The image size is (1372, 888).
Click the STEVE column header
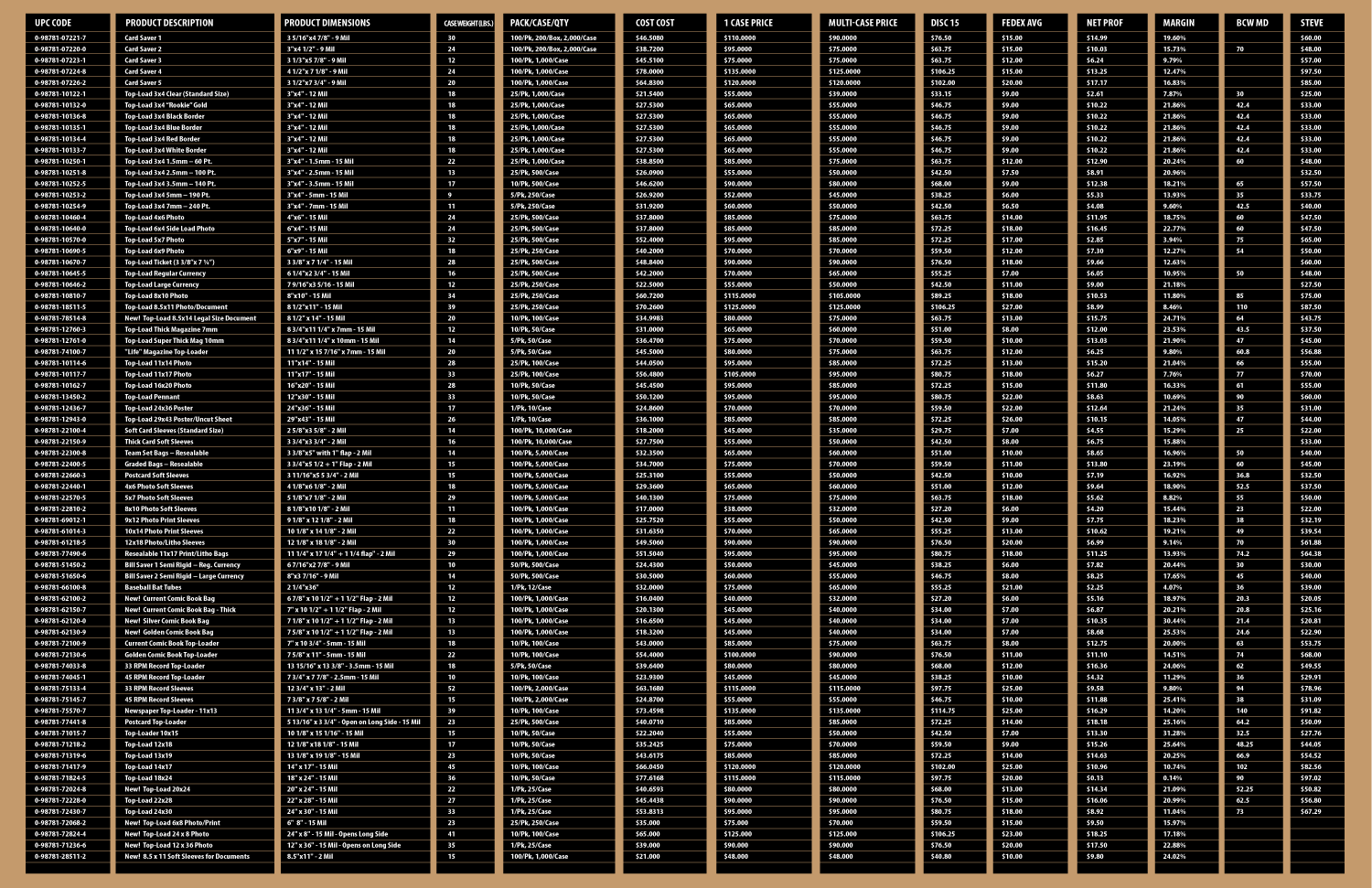point(1312,23)
